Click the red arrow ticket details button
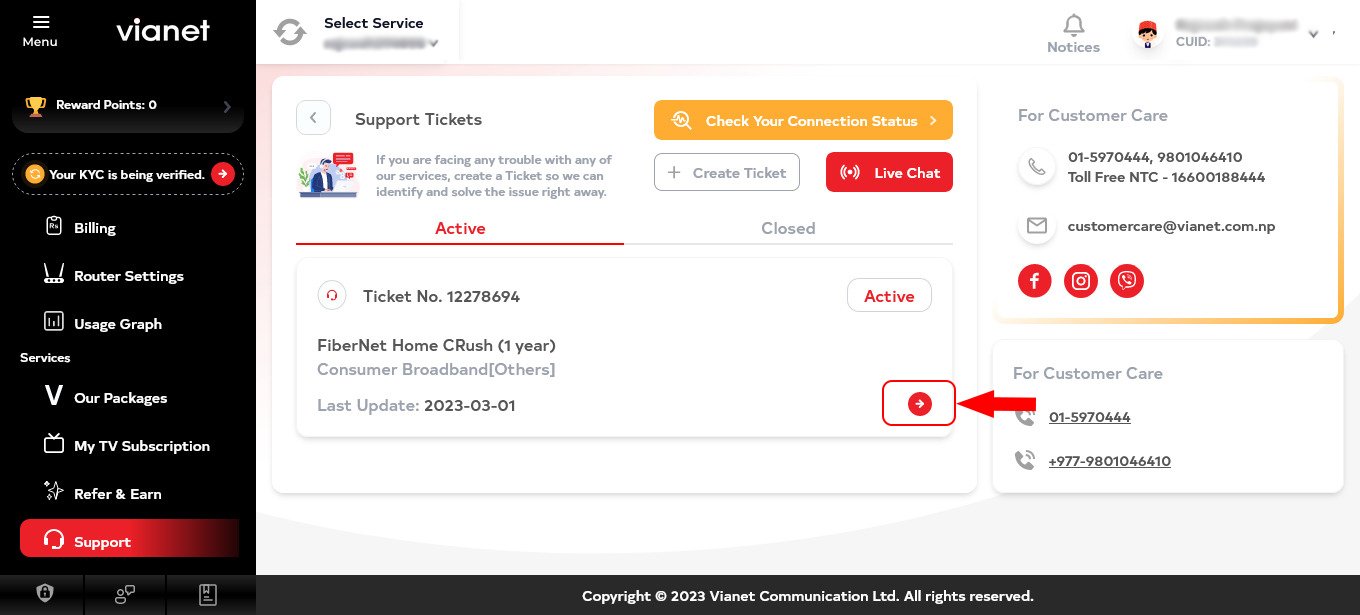Image resolution: width=1360 pixels, height=615 pixels. (919, 403)
